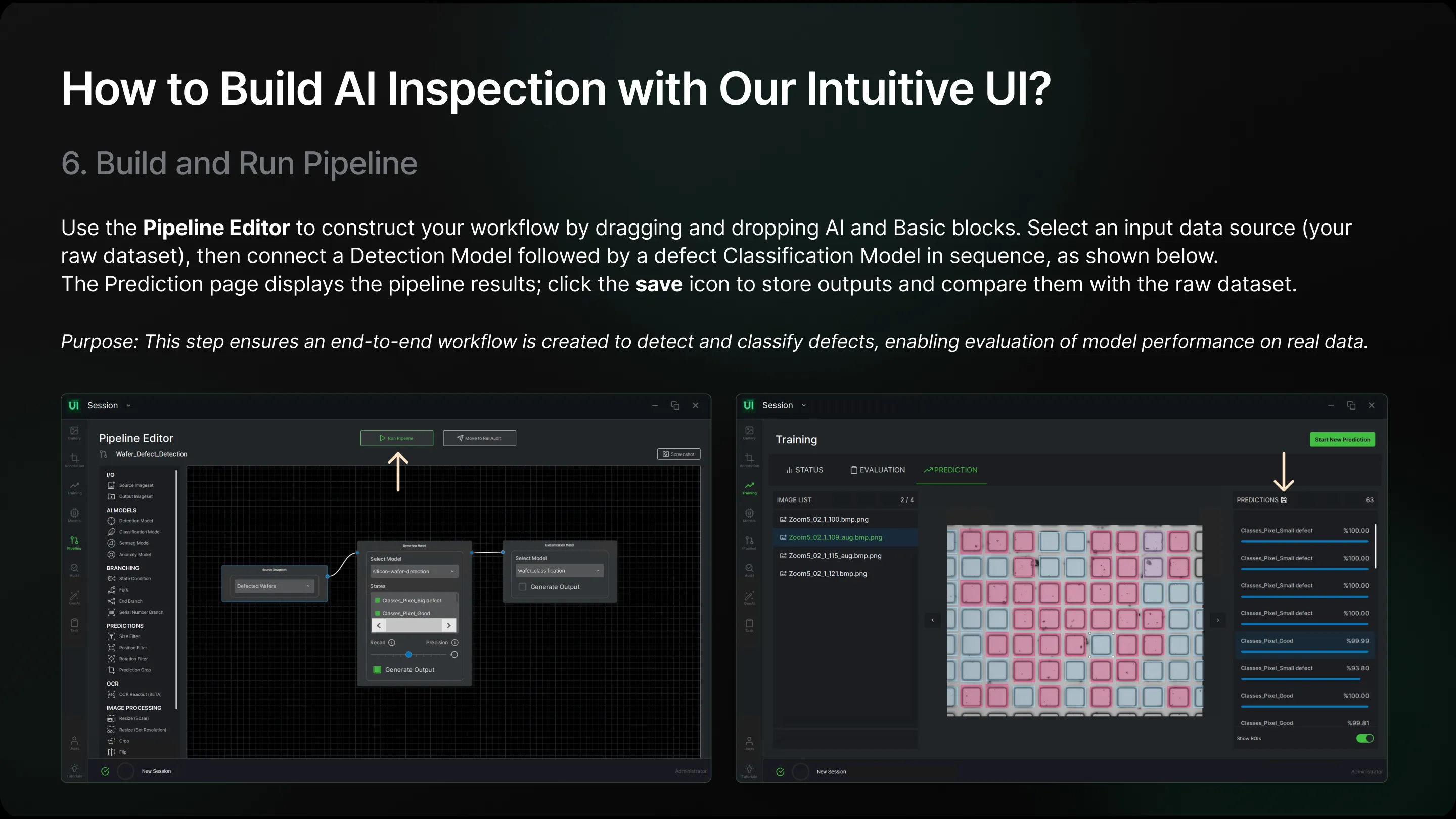1456x819 pixels.
Task: Open GenAI in the Pipeline Editor window sidebar
Action: 74,598
